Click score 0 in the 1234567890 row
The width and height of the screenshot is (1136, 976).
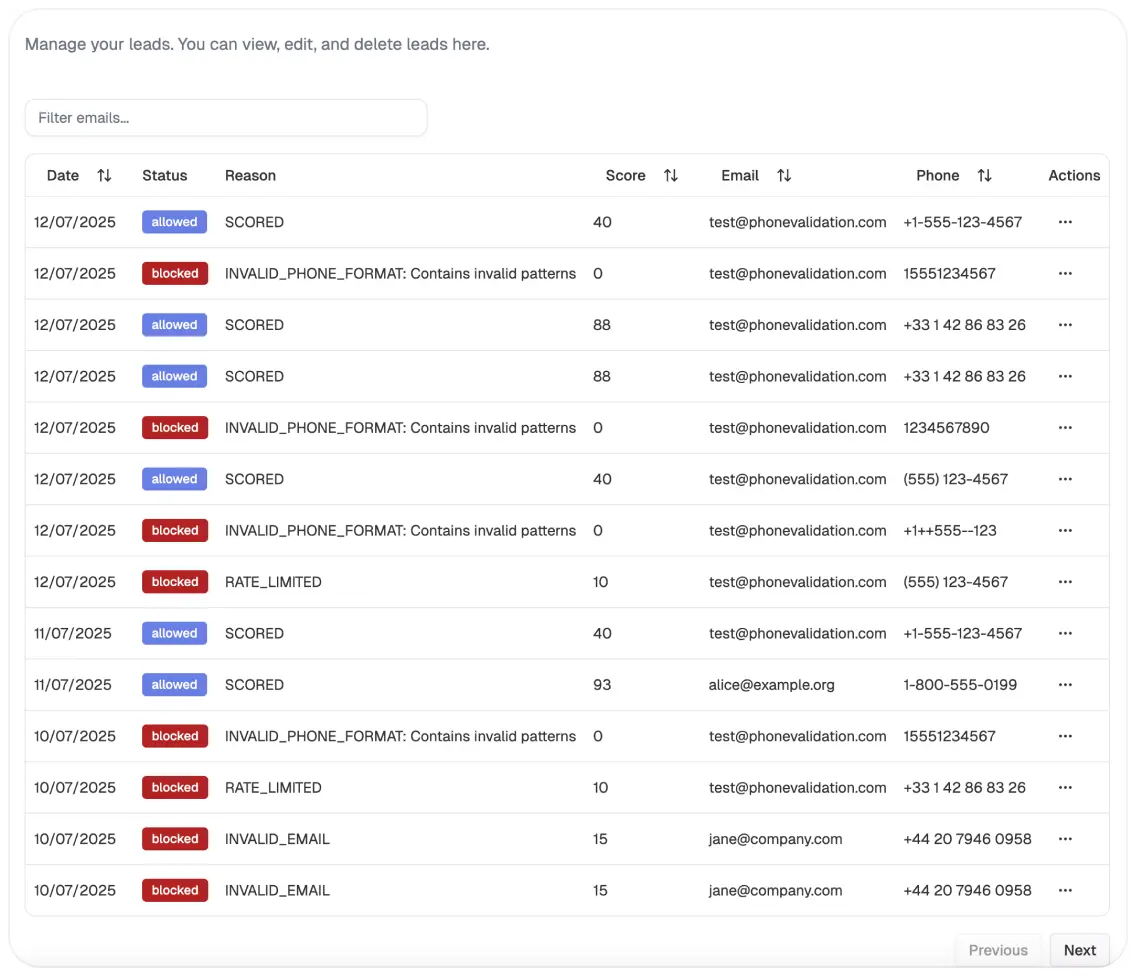[x=598, y=427]
